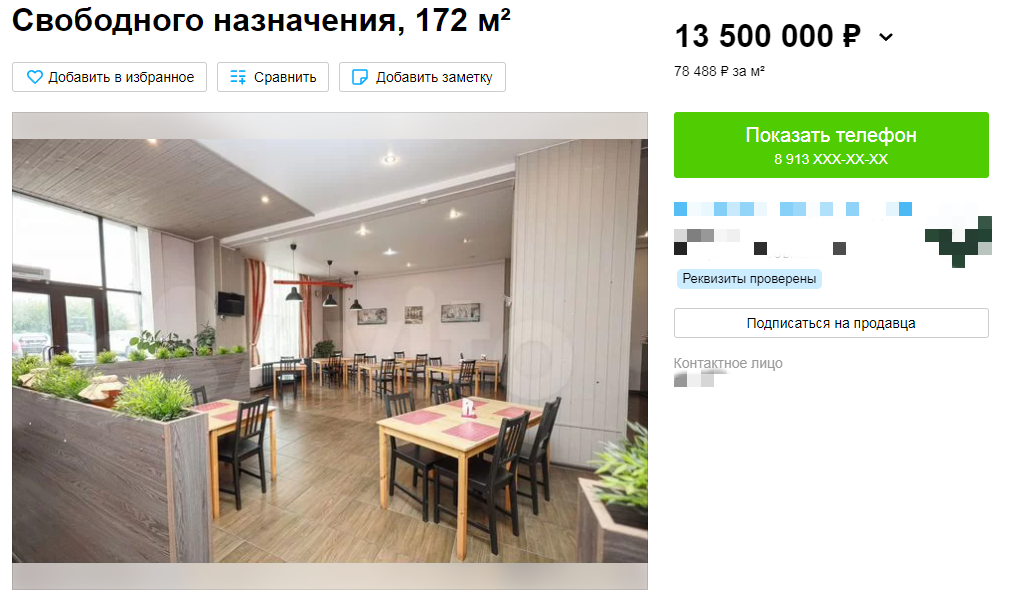Add a note via Добавить заметку
The width and height of the screenshot is (1017, 599).
tap(422, 77)
